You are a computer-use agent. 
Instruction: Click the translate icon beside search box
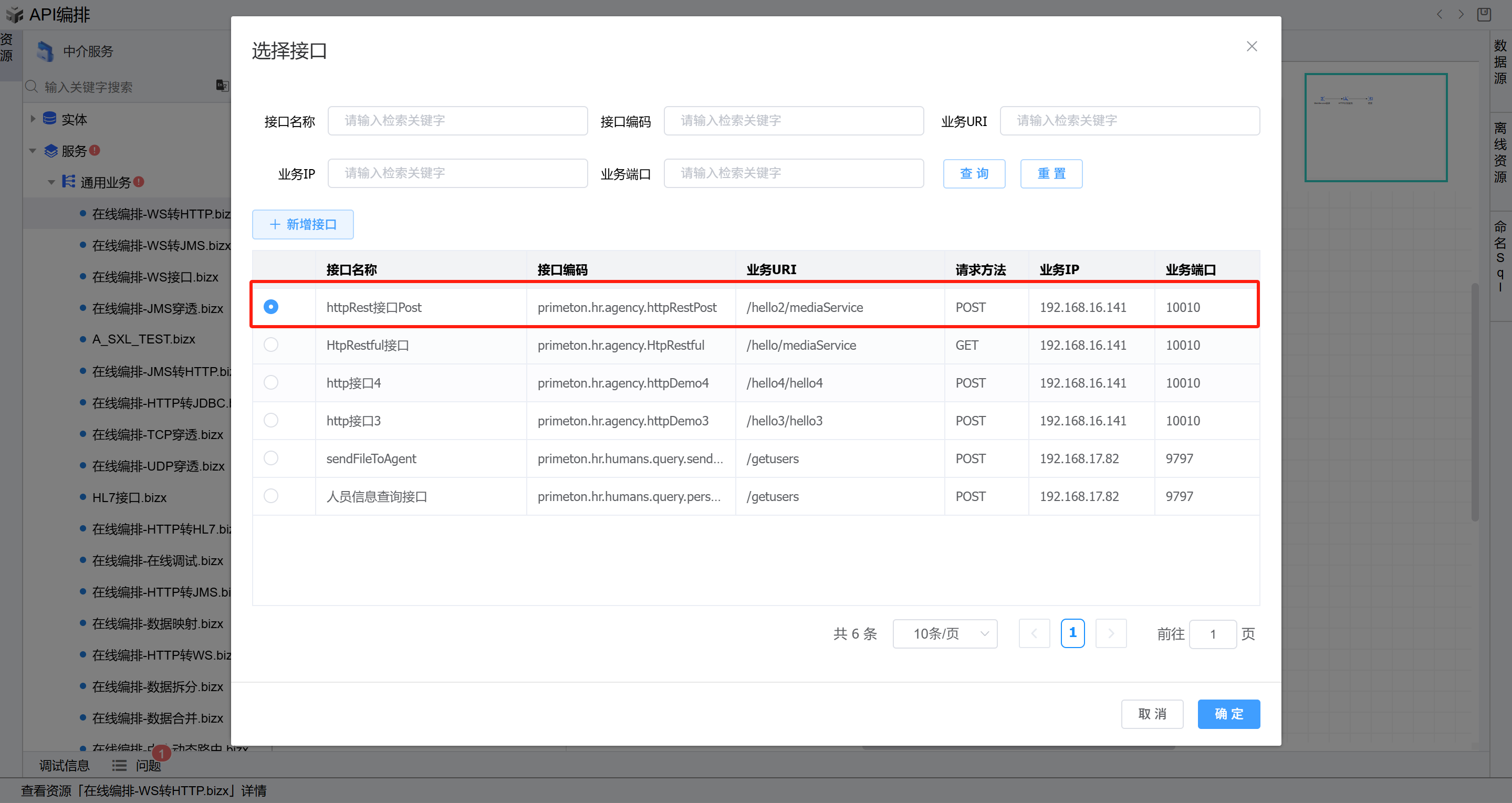point(222,86)
